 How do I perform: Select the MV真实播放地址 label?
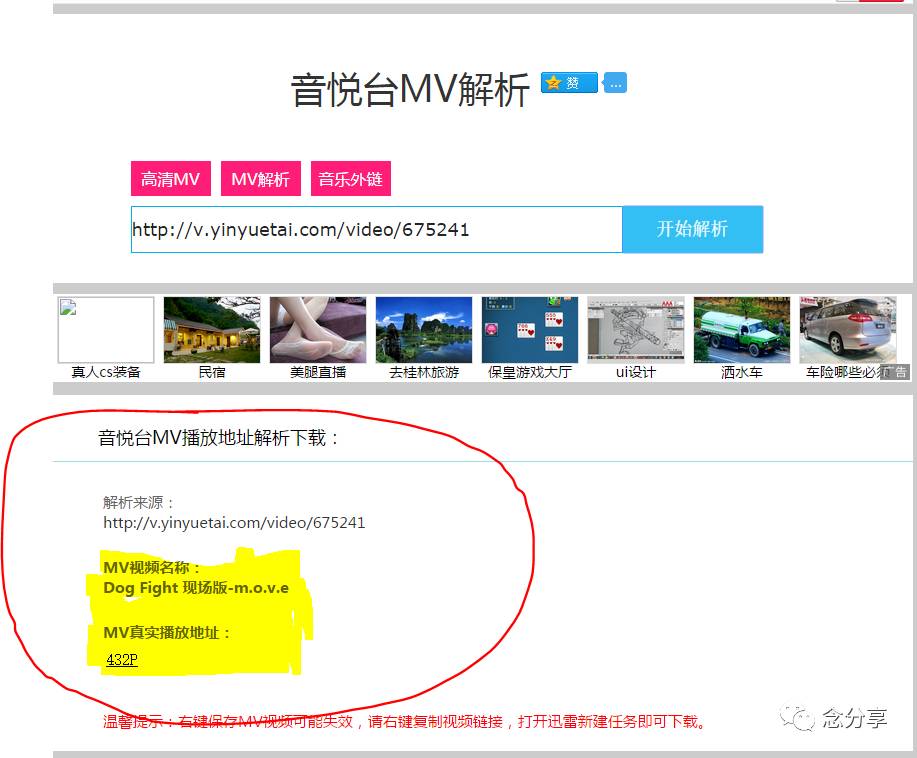(x=167, y=632)
